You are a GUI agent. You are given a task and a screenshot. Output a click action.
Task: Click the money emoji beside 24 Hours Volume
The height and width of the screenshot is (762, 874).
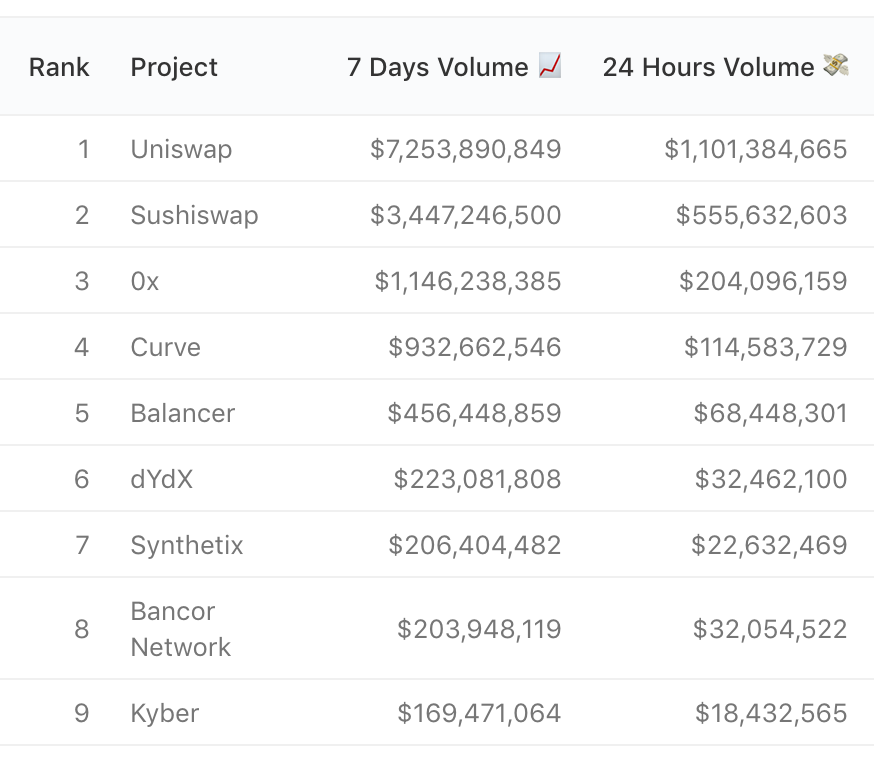pos(835,66)
